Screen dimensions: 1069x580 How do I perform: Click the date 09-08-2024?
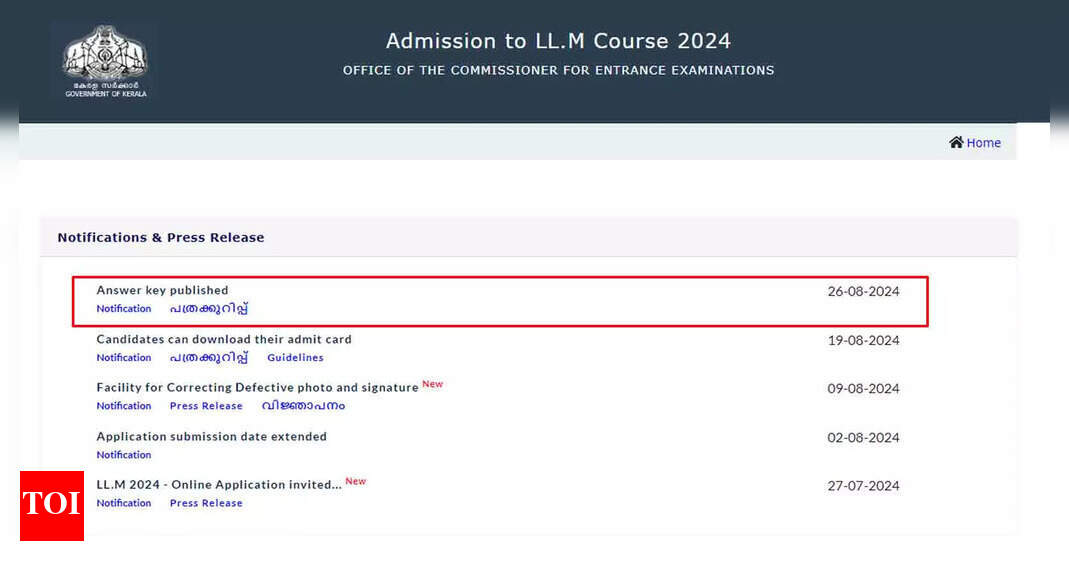tap(863, 389)
